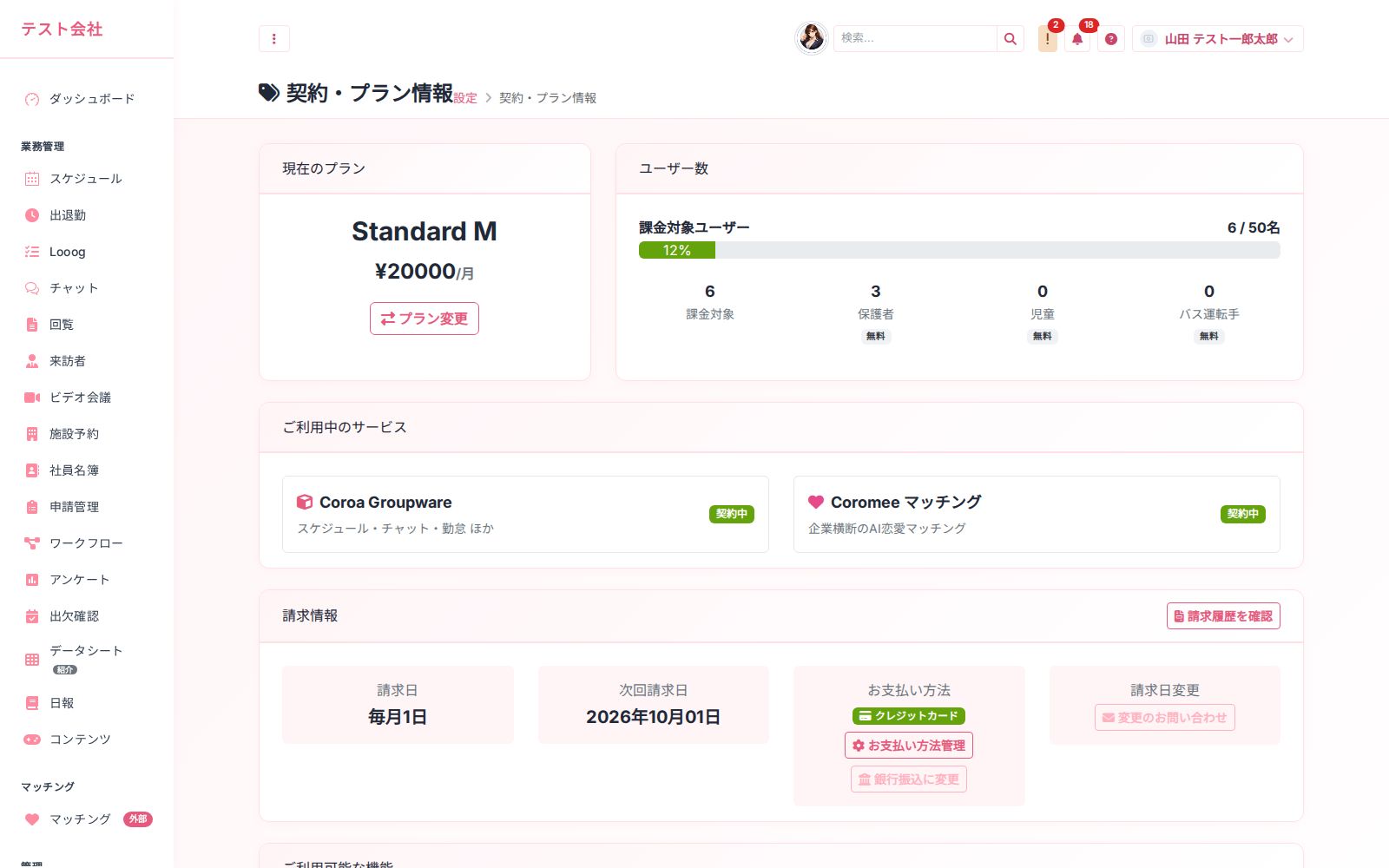The height and width of the screenshot is (868, 1389).
Task: Click the 施設予約 building icon
Action: click(32, 434)
